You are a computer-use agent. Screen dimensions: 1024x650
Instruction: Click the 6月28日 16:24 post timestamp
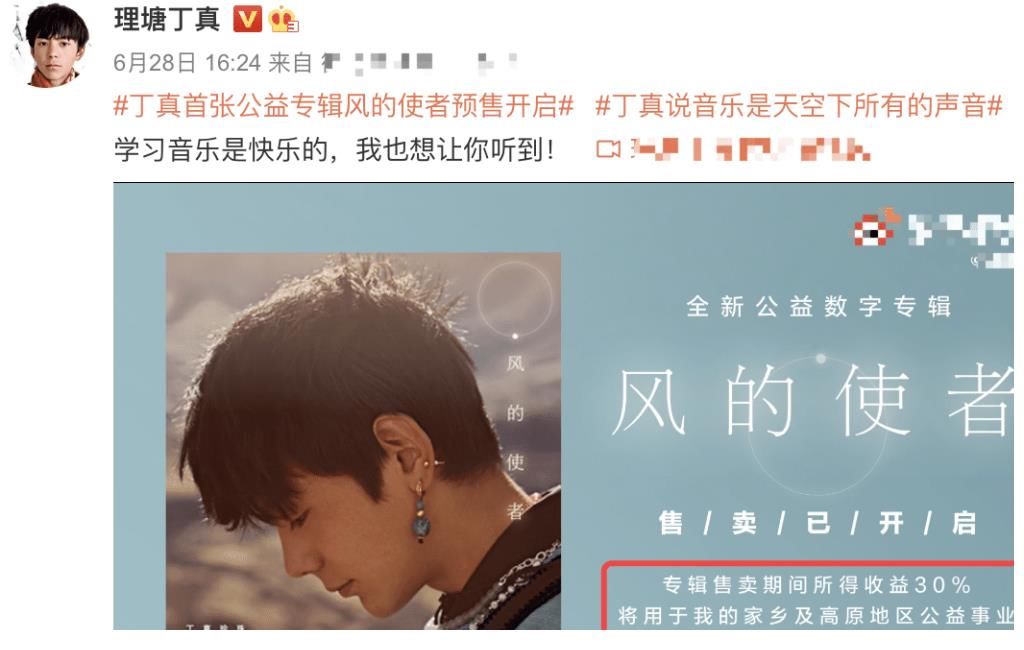point(187,63)
